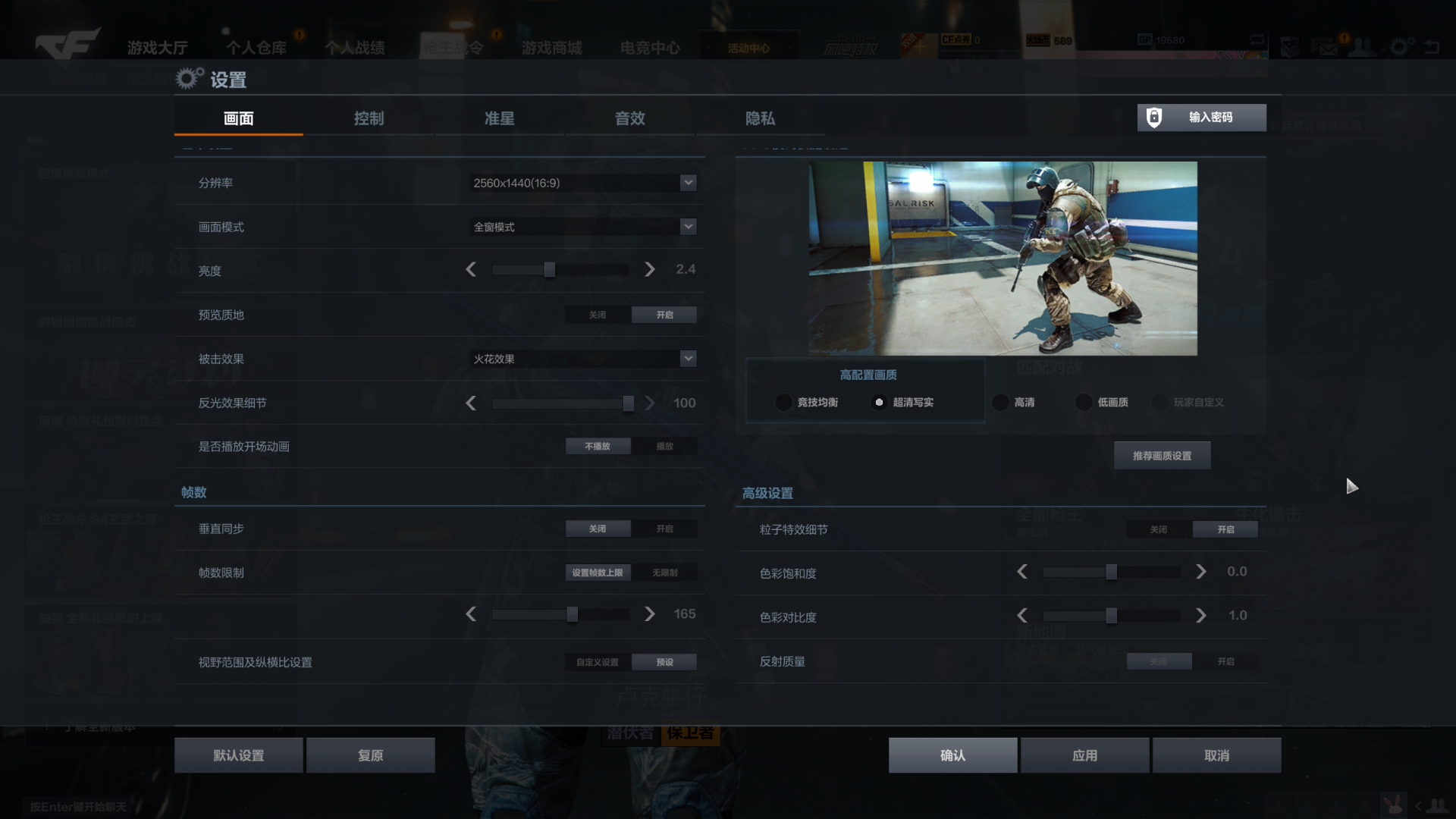Click left arrow for 反光效果细节

[x=471, y=403]
